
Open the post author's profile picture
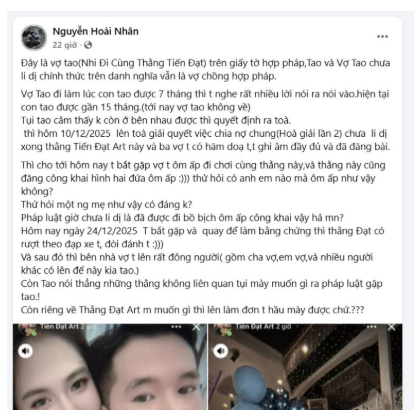click(34, 37)
